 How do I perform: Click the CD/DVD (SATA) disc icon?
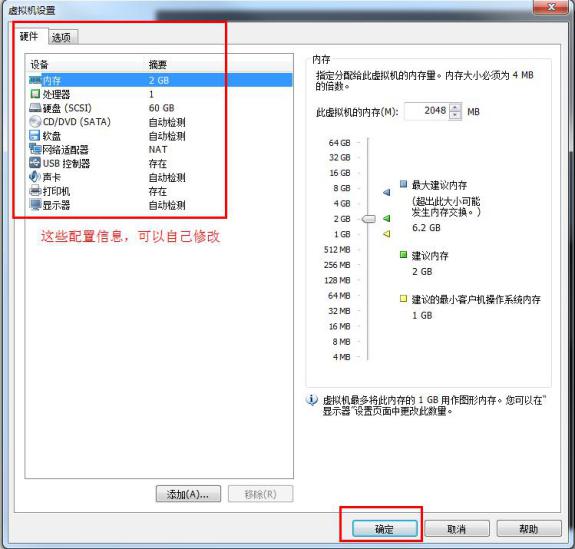(35, 122)
